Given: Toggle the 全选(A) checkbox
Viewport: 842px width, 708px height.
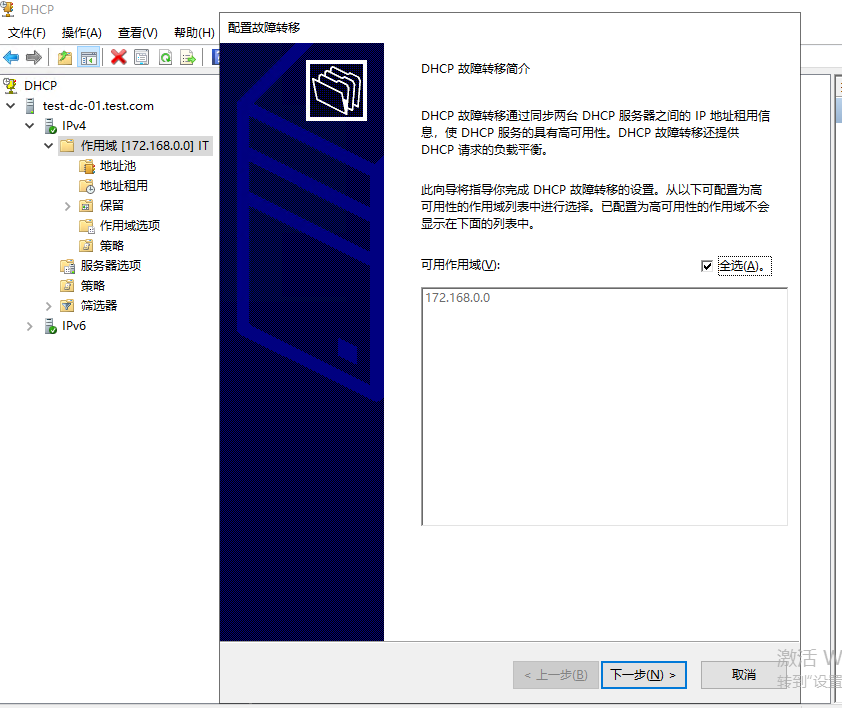Looking at the screenshot, I should [x=707, y=266].
